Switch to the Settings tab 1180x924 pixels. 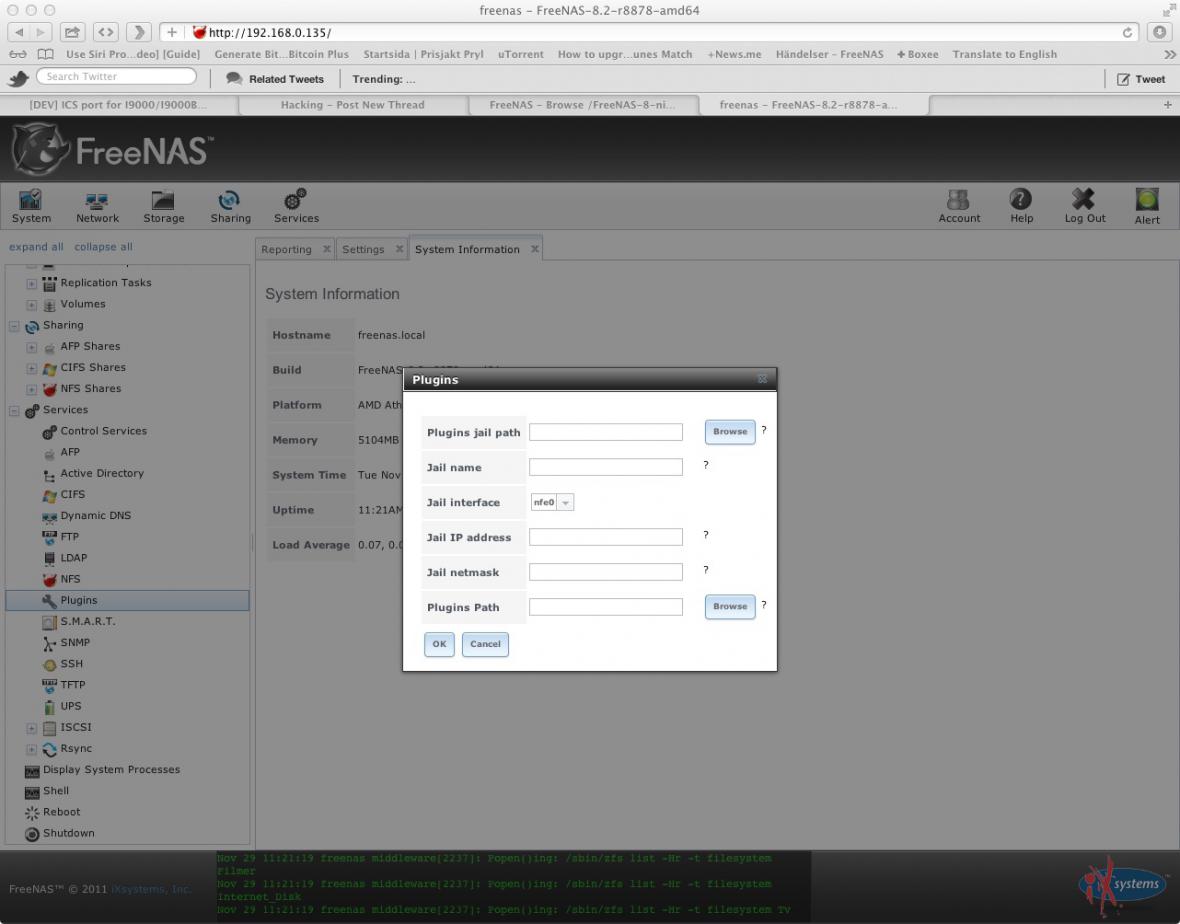coord(363,249)
